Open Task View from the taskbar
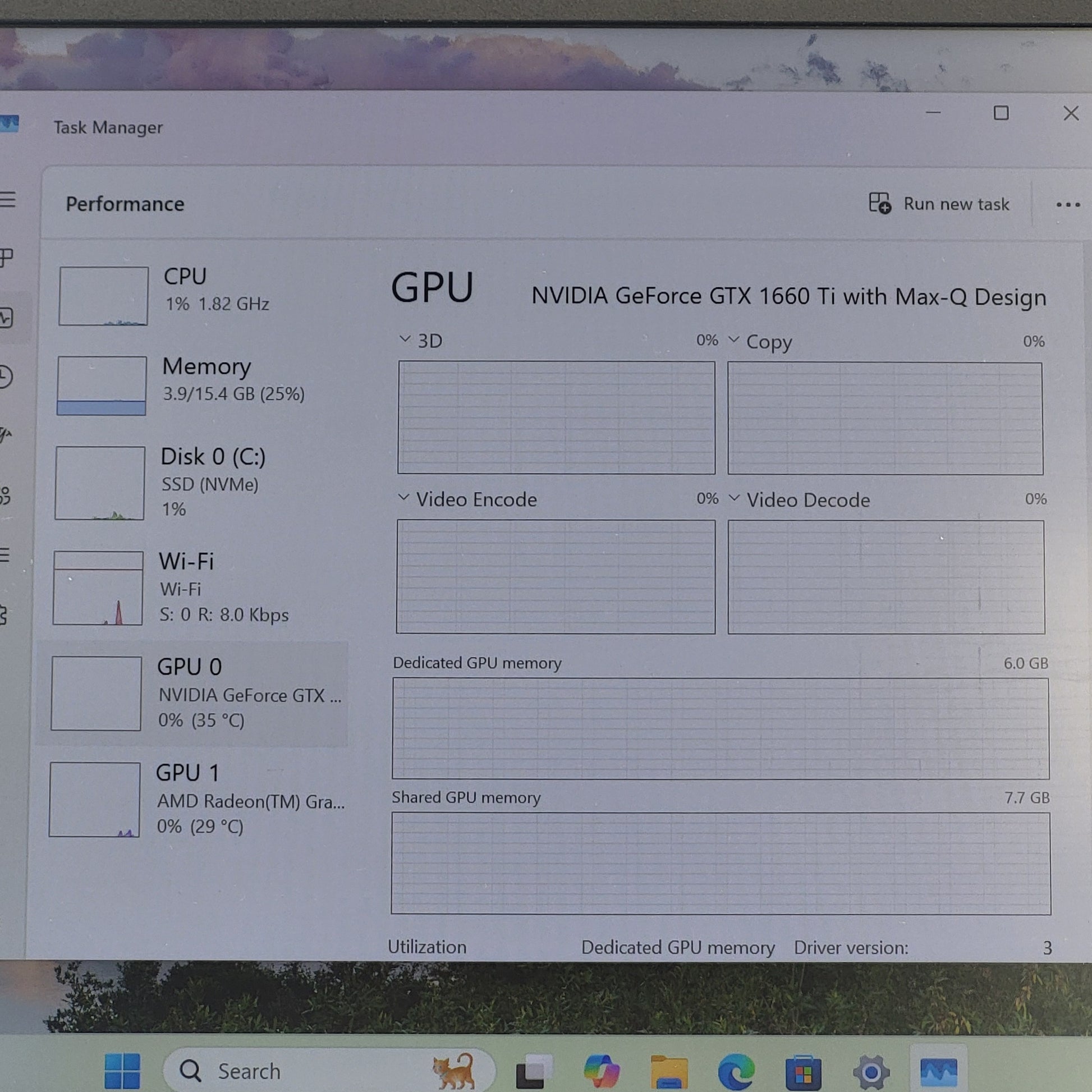This screenshot has width=1092, height=1092. pos(534,1071)
